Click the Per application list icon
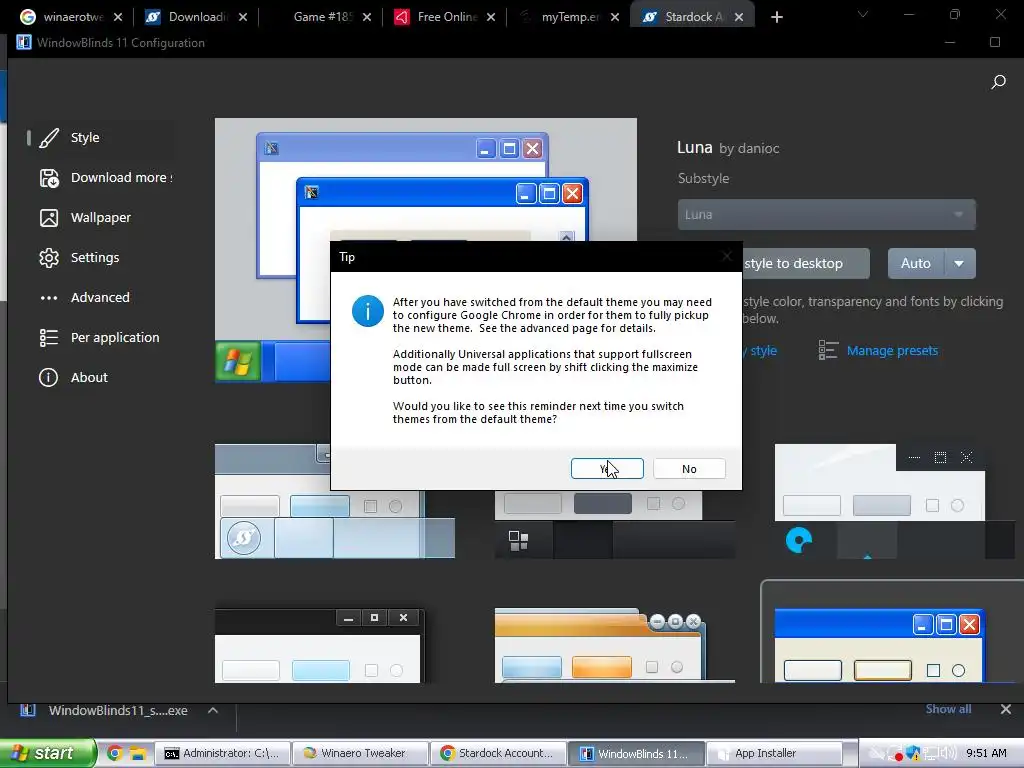The image size is (1024, 768). click(49, 337)
